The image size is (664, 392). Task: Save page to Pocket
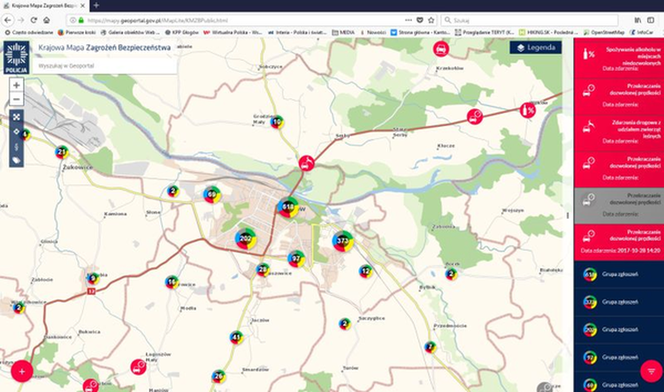click(x=420, y=20)
